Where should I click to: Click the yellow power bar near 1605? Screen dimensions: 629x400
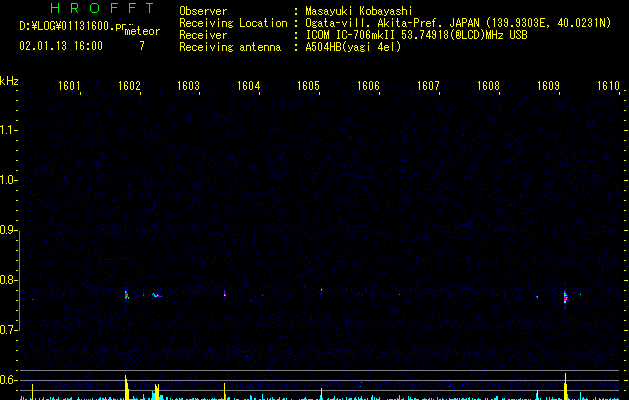coord(321,394)
